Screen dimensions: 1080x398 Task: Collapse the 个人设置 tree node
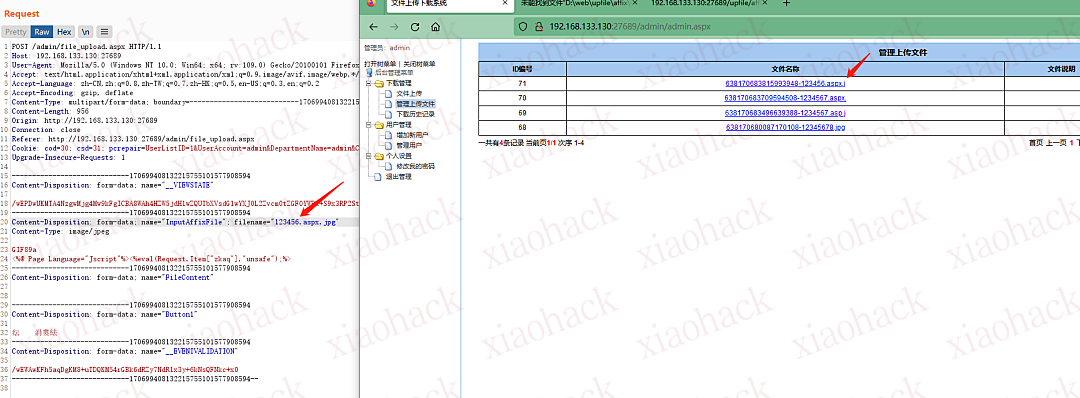coord(368,156)
